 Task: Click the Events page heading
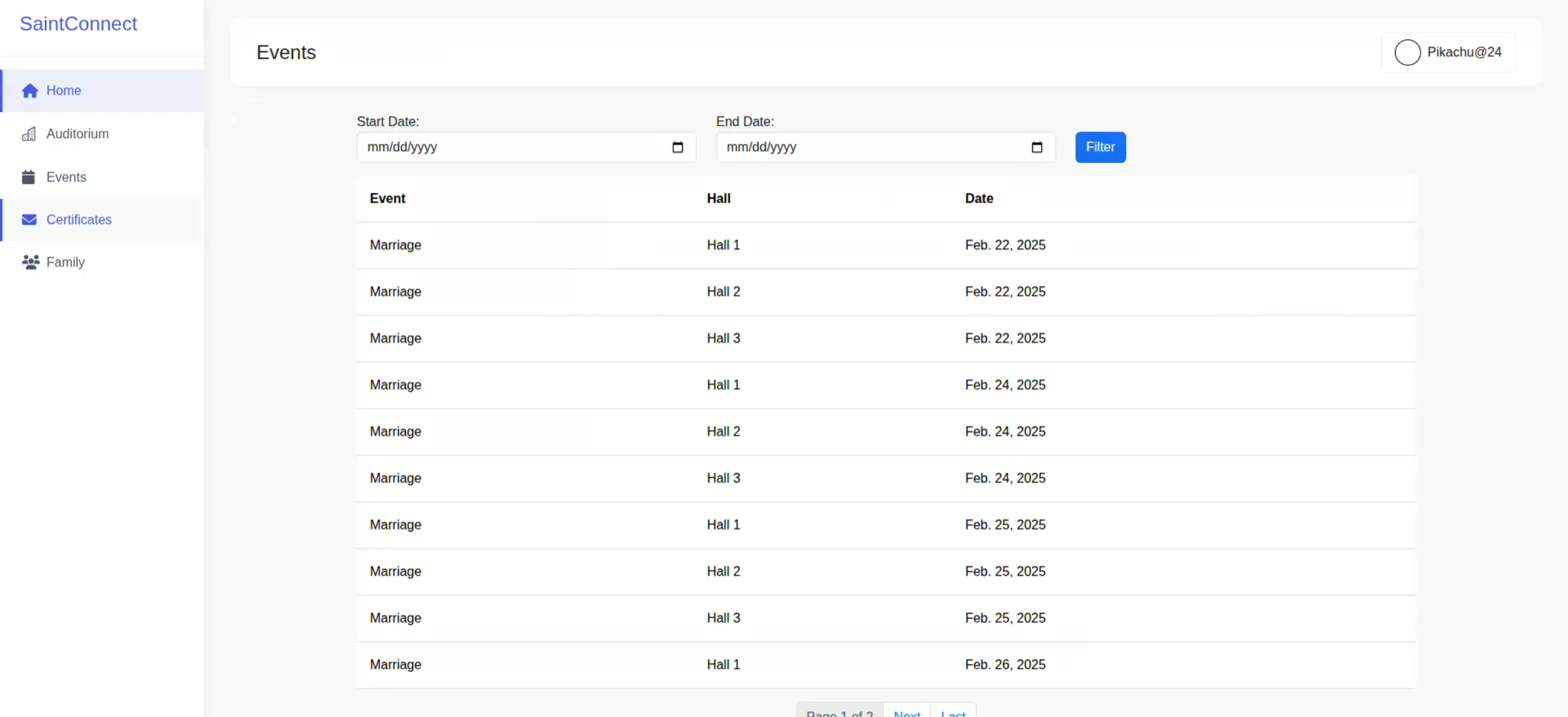(286, 52)
